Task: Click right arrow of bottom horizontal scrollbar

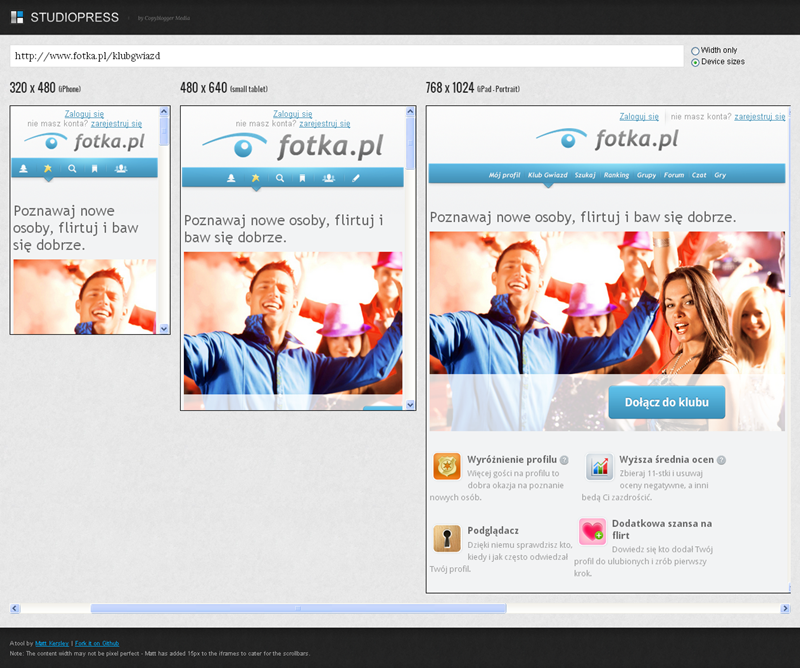Action: point(785,608)
